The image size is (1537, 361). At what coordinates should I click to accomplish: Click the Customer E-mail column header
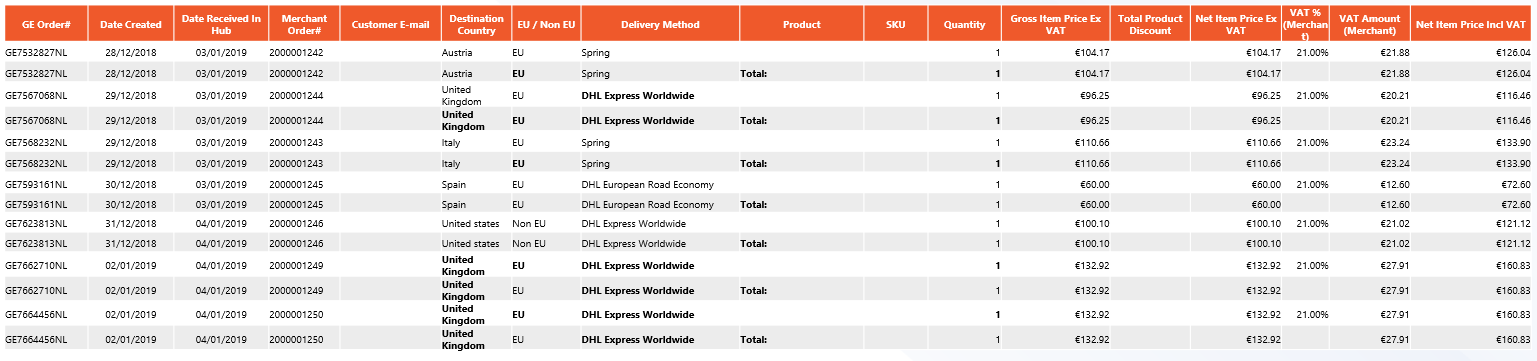pyautogui.click(x=391, y=24)
